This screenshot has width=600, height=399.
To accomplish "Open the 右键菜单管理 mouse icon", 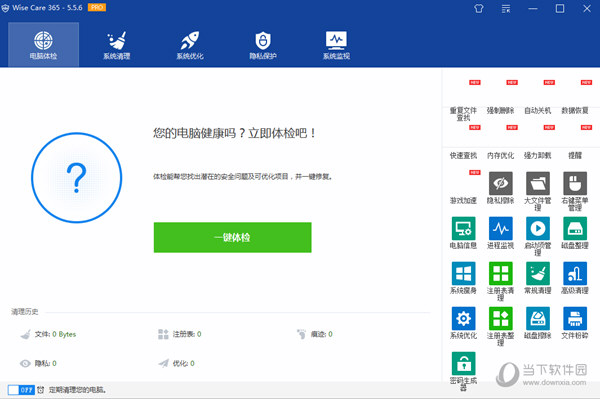I will click(x=575, y=184).
